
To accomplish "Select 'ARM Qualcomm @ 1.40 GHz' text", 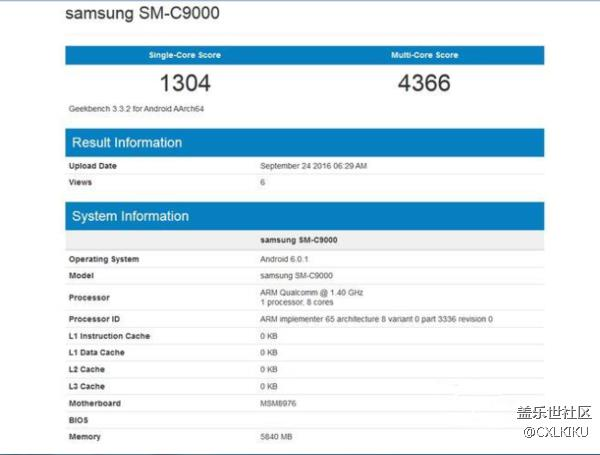I will click(x=311, y=292).
